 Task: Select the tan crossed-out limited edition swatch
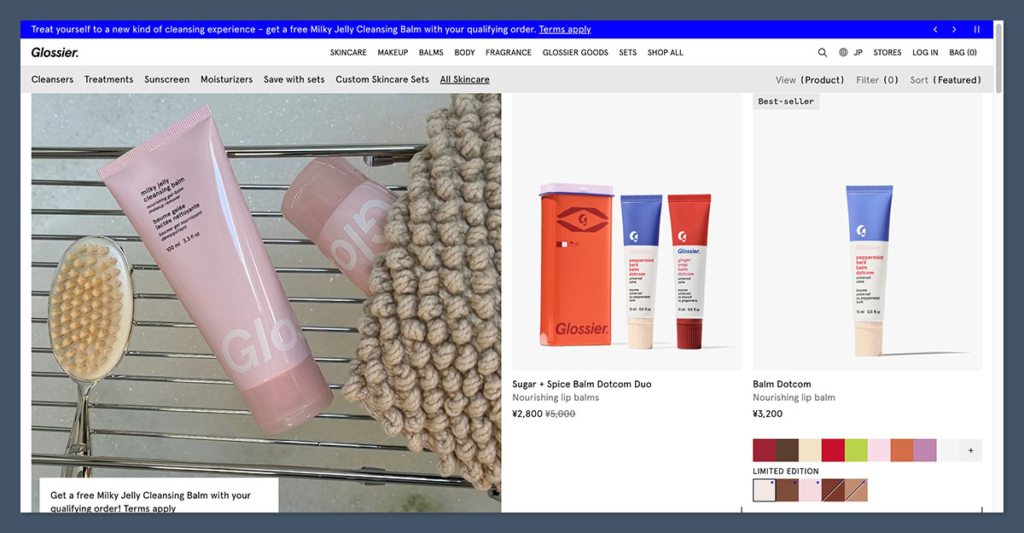coord(856,490)
